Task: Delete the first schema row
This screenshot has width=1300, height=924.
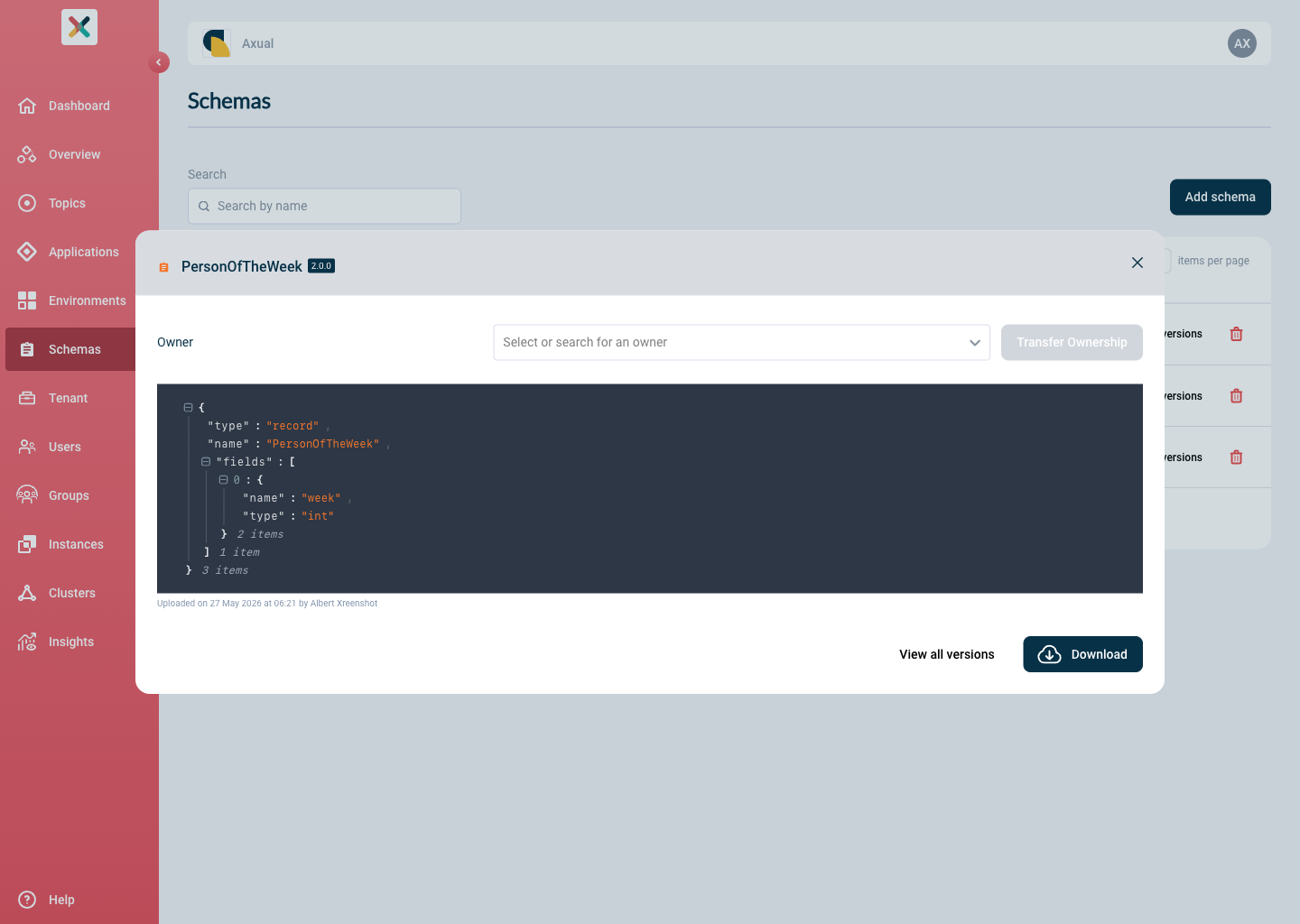Action: coord(1237,334)
